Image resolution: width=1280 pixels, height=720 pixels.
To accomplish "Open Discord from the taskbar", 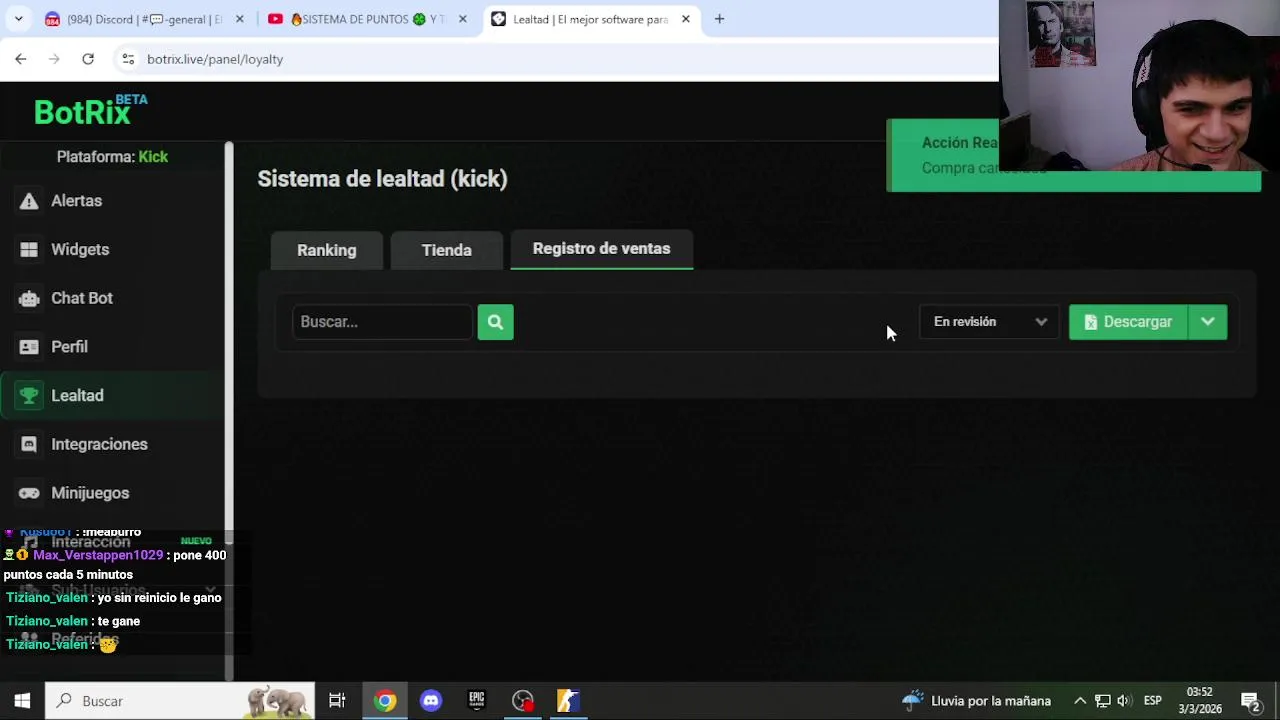I will pos(431,701).
